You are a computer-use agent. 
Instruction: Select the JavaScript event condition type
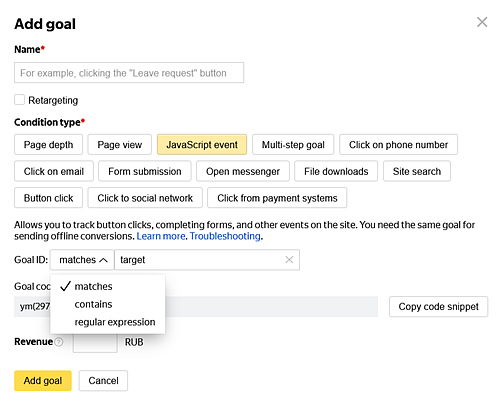coord(202,145)
